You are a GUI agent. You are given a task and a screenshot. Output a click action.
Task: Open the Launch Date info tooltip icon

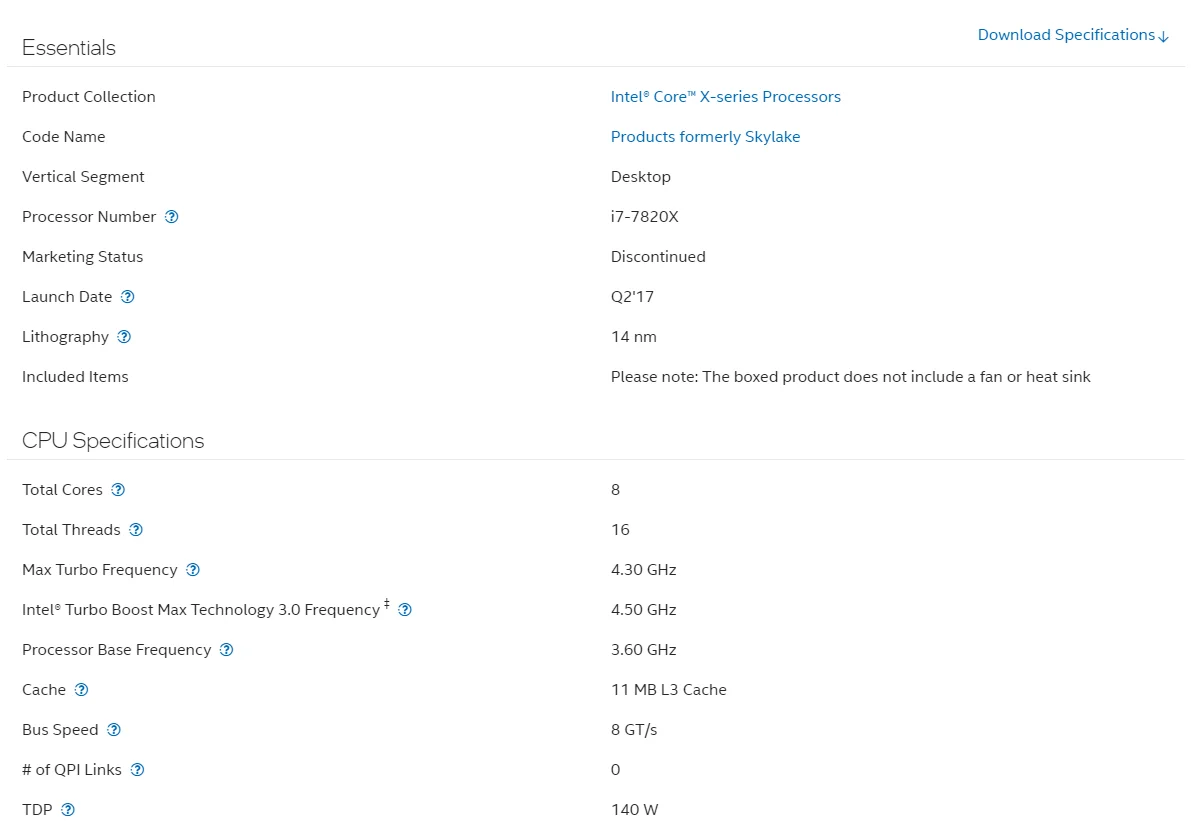pos(127,297)
